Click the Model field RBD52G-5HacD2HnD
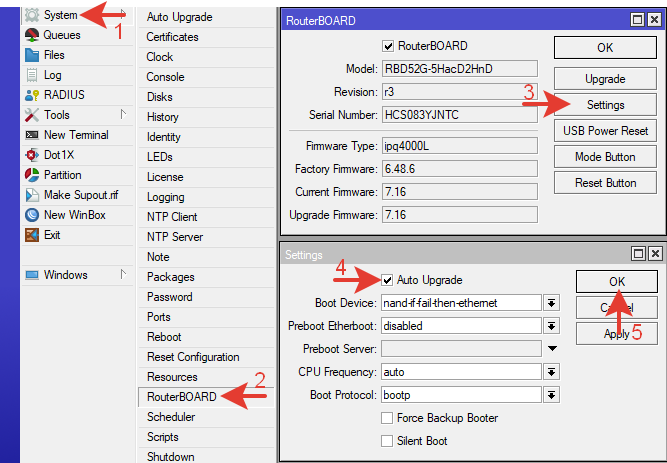667x463 pixels. (x=459, y=69)
